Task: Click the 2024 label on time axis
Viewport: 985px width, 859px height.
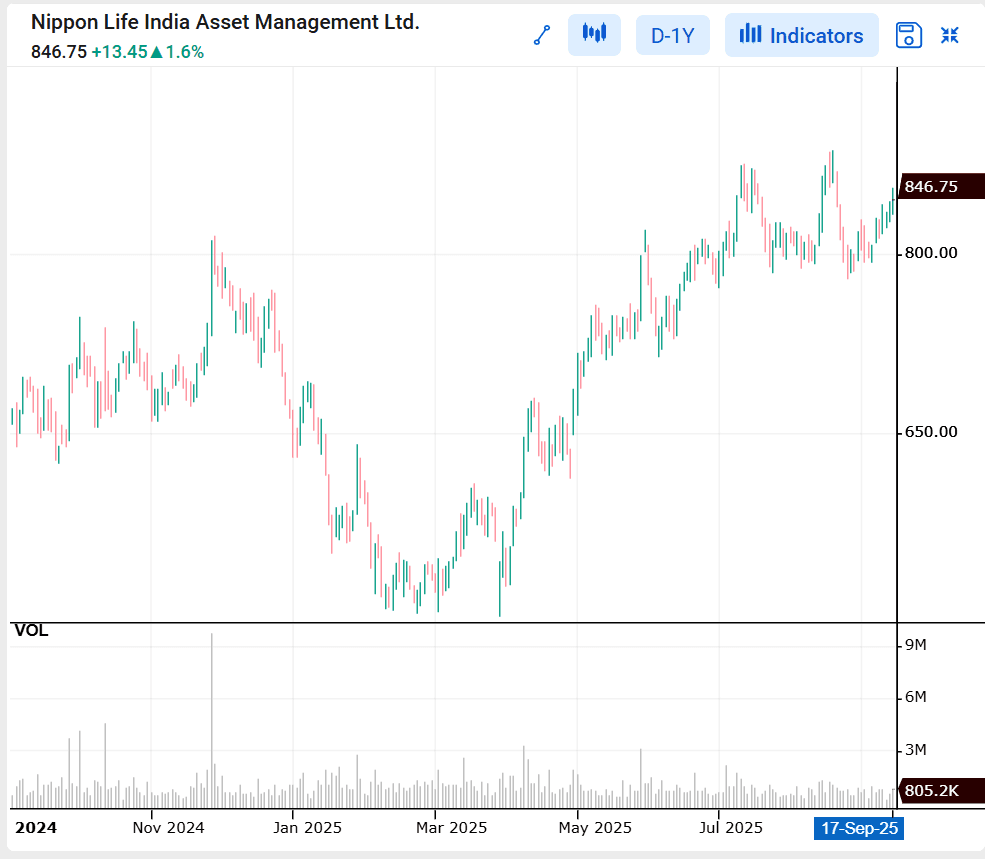Action: click(x=36, y=828)
